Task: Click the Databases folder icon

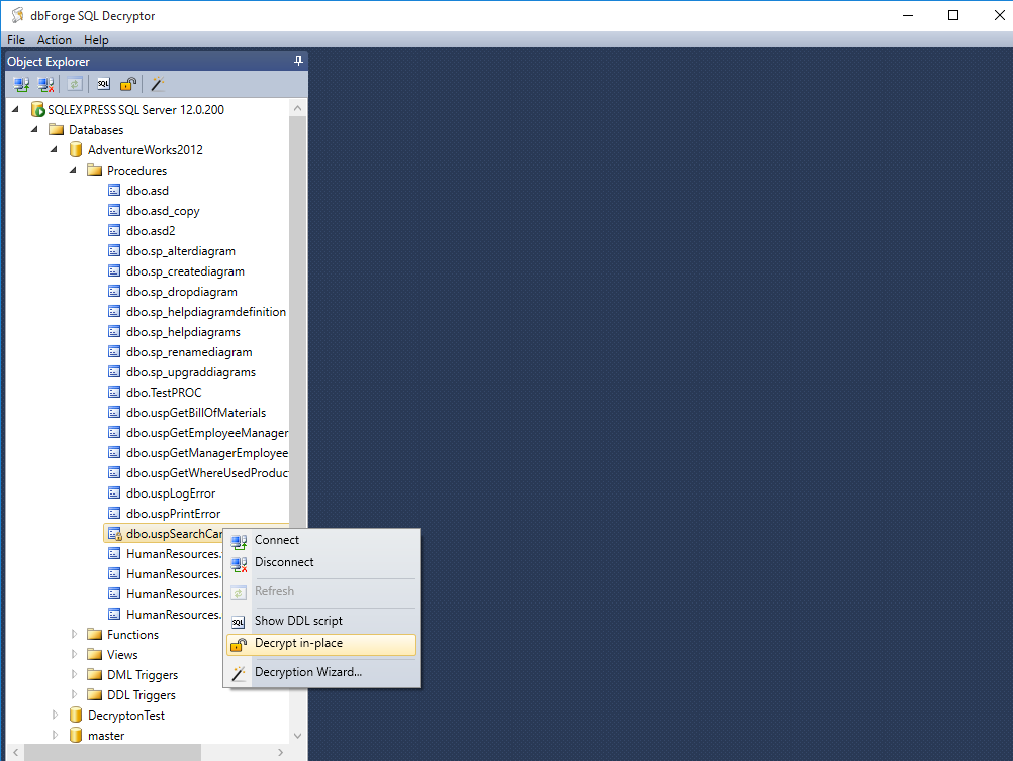Action: pos(57,129)
